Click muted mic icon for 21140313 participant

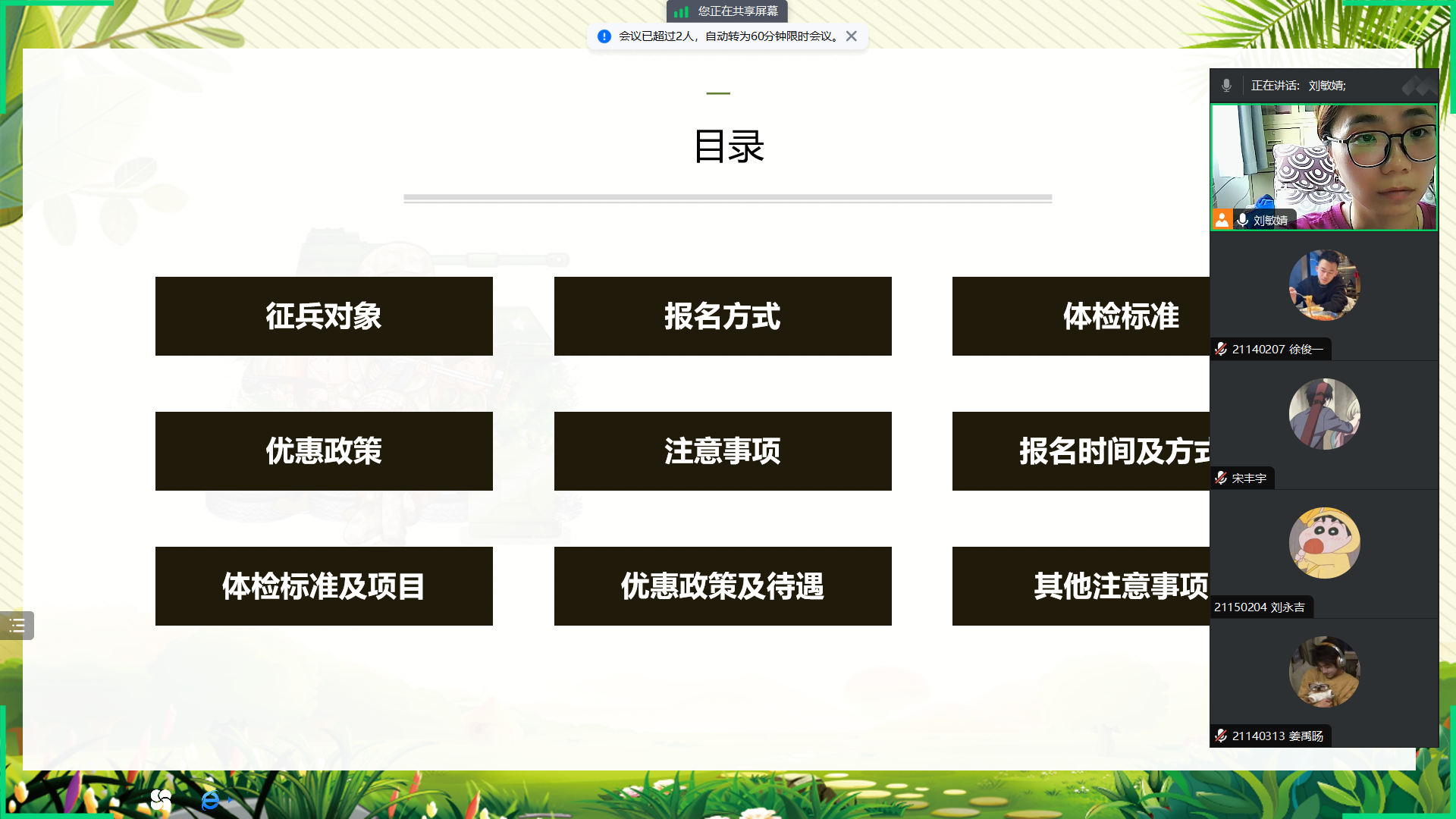click(x=1221, y=736)
